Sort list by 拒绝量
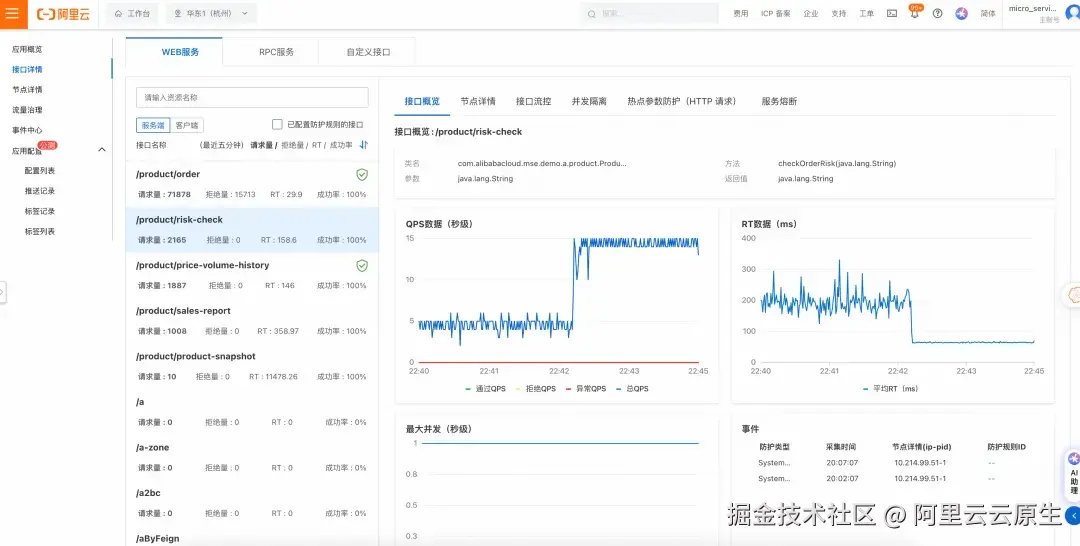 coord(292,145)
